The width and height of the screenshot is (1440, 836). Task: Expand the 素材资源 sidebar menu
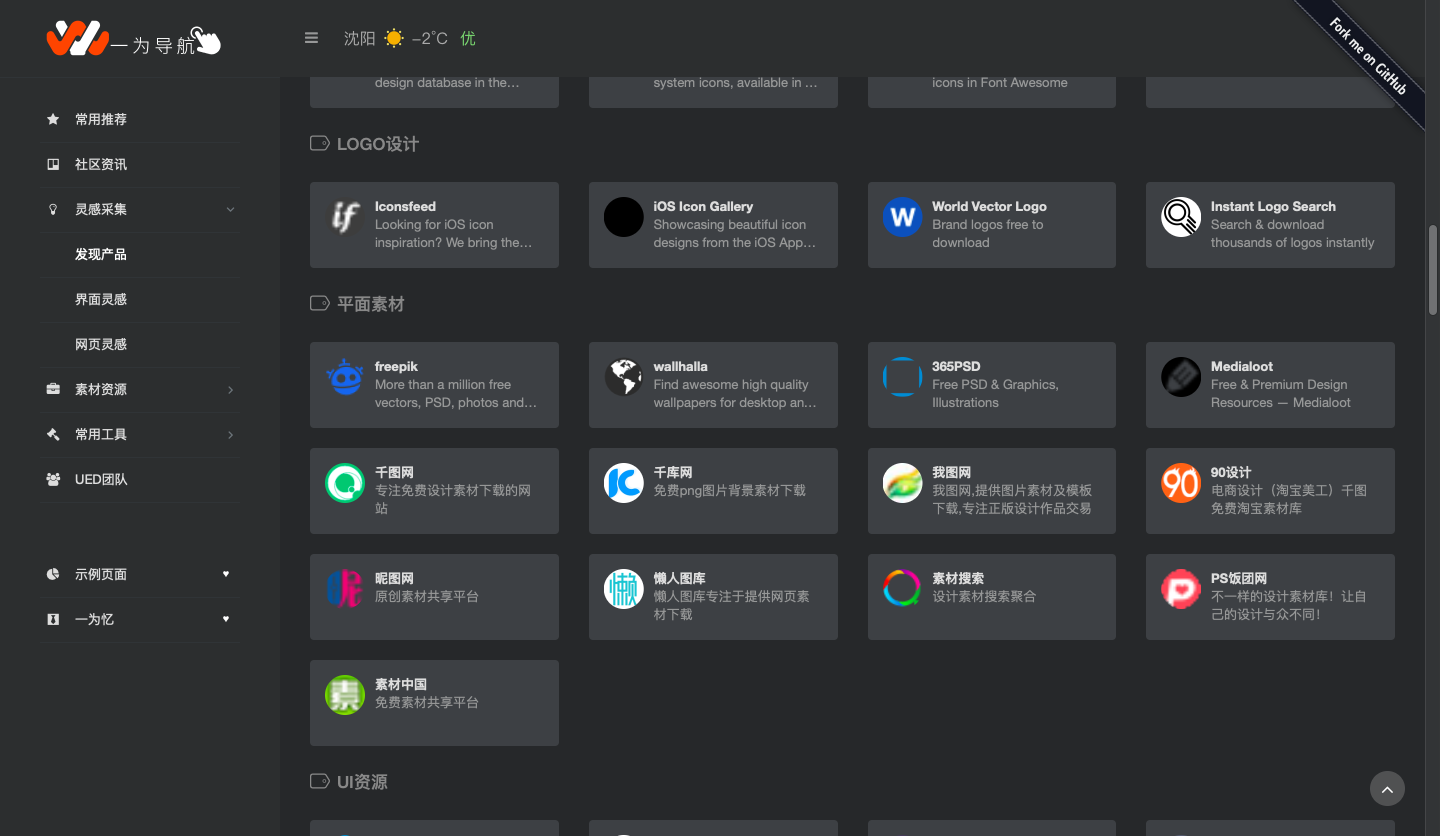[230, 389]
